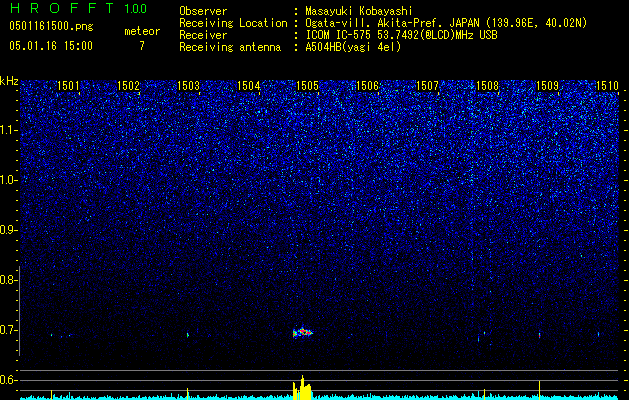
Task: Click the Receiver label
Action: click(x=203, y=35)
